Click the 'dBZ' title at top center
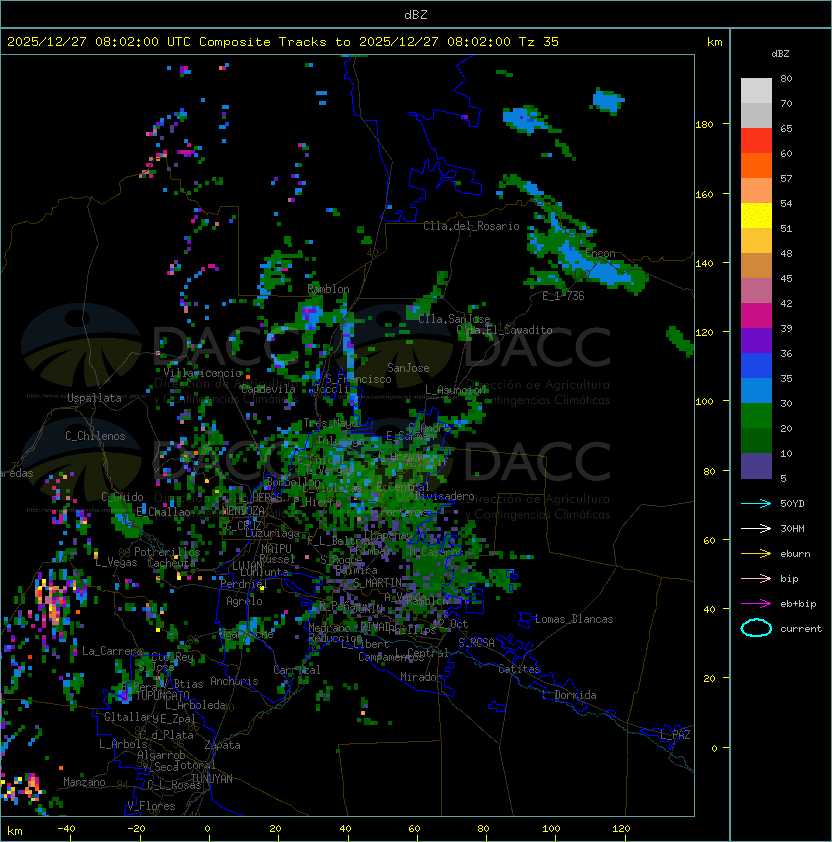 click(x=416, y=14)
